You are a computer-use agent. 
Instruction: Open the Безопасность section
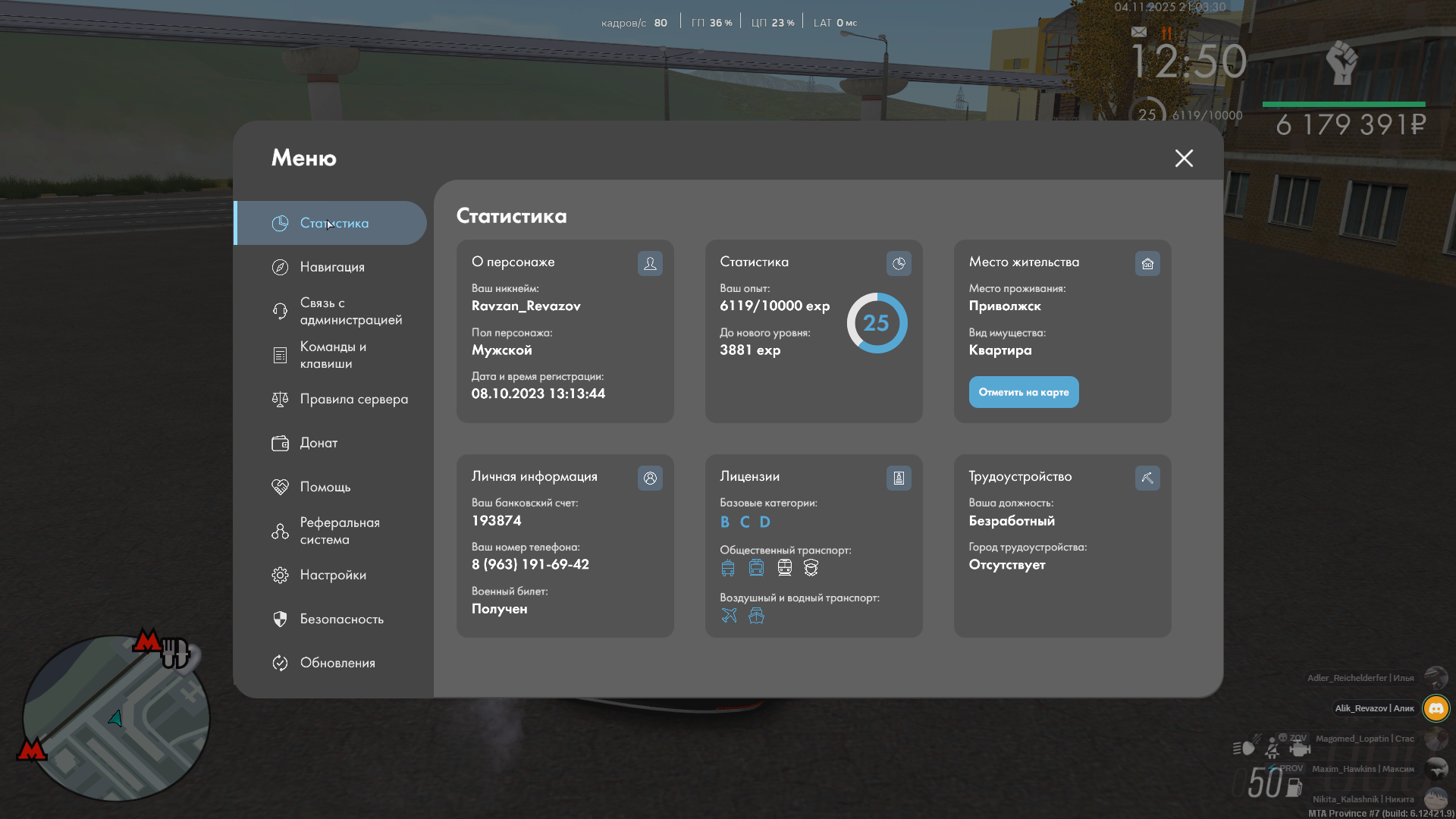click(341, 619)
